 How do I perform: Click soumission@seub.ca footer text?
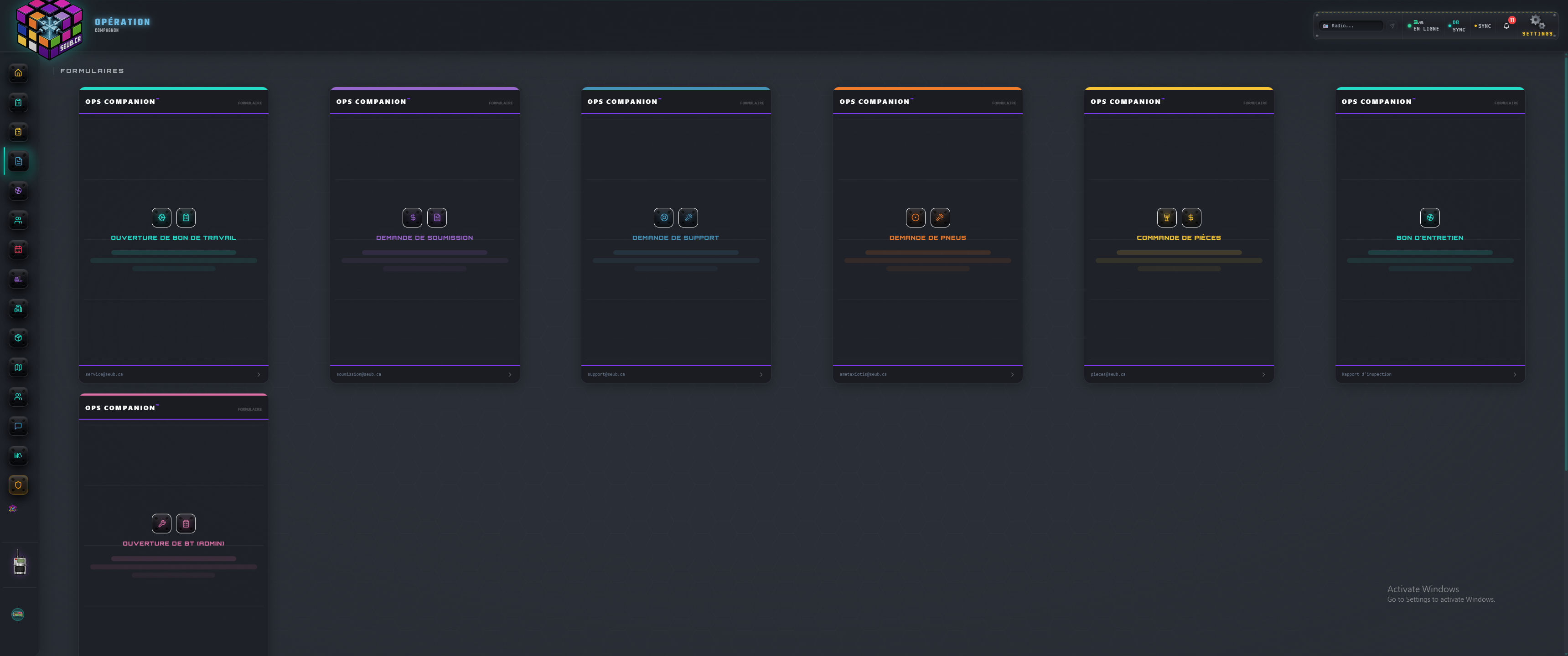[x=358, y=374]
